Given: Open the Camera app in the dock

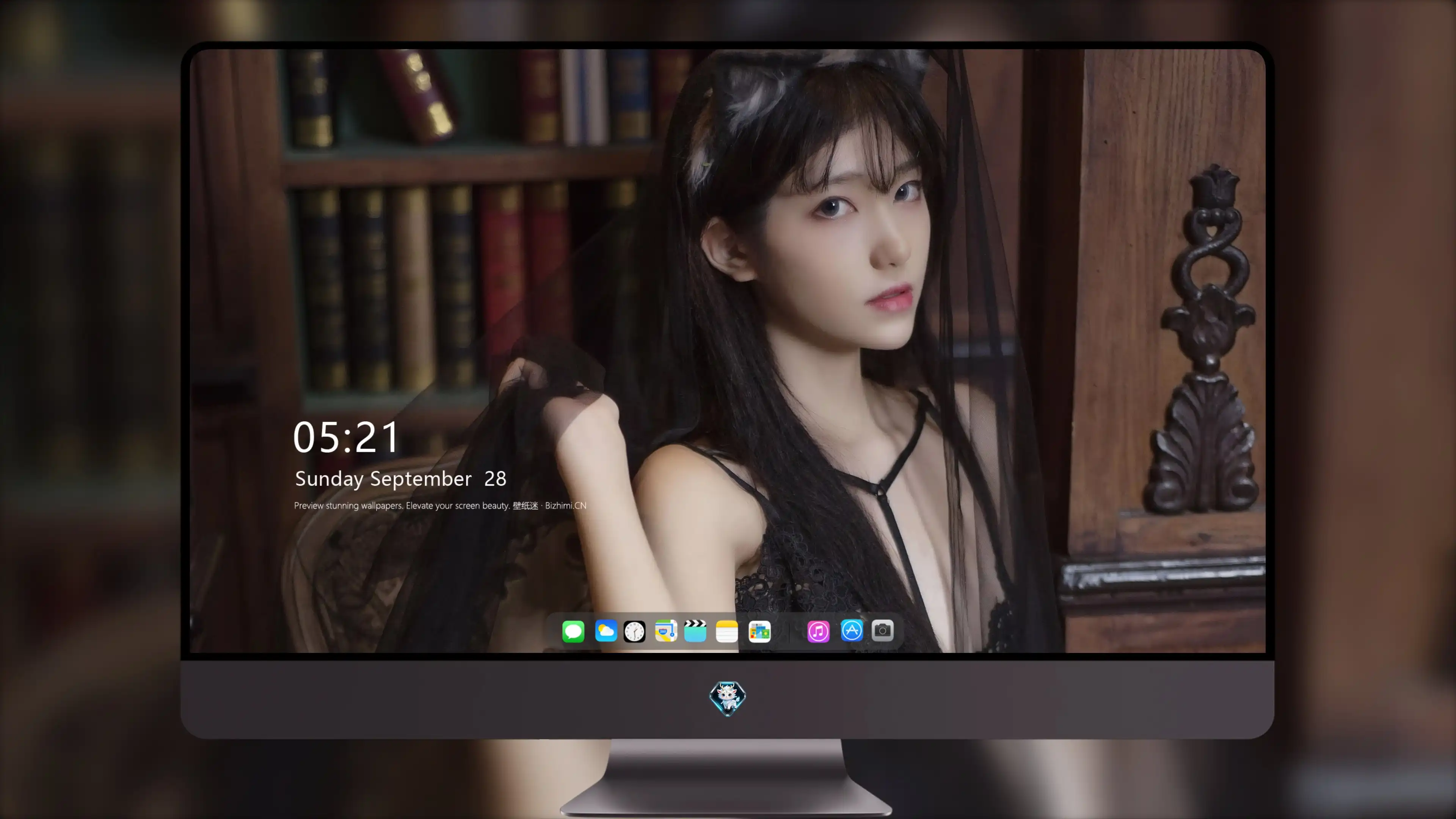Looking at the screenshot, I should tap(882, 631).
